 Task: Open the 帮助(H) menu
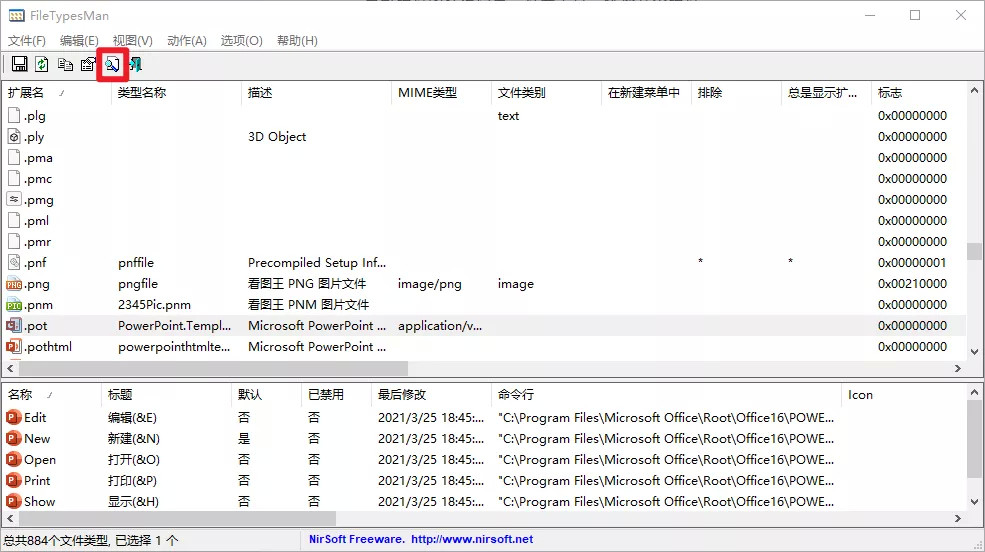pos(297,41)
